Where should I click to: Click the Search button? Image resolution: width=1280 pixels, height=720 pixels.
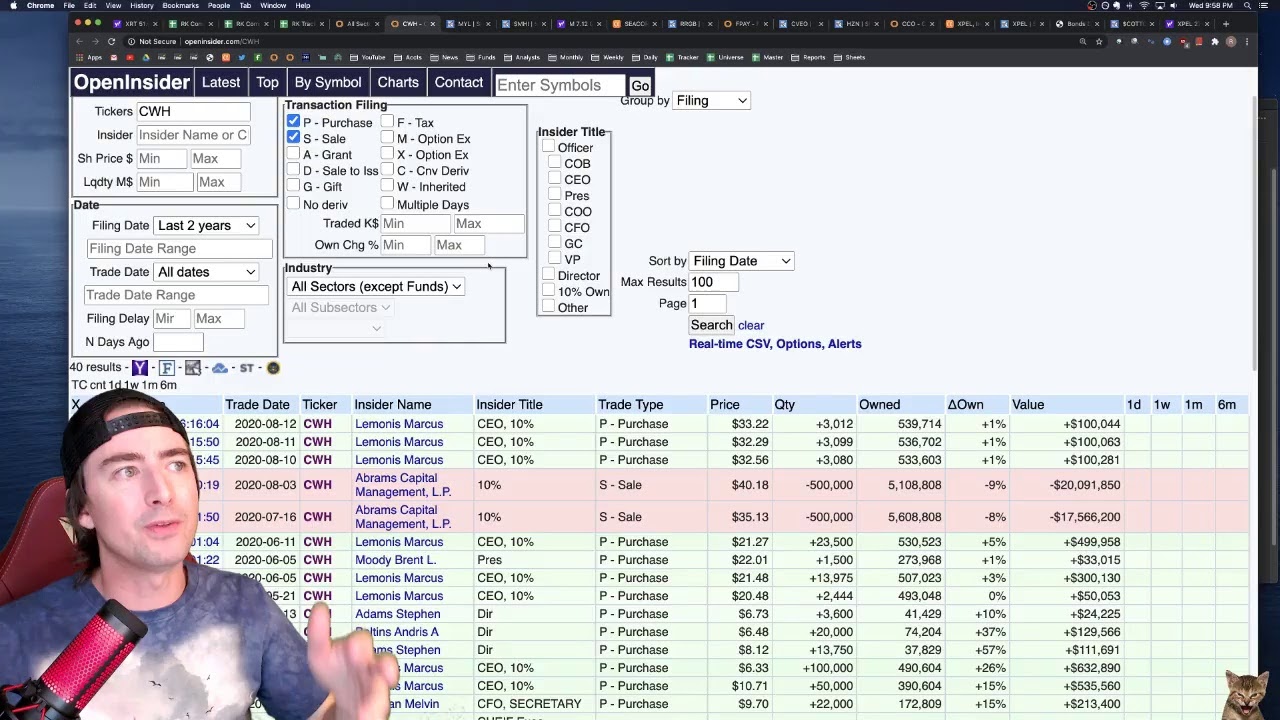711,325
